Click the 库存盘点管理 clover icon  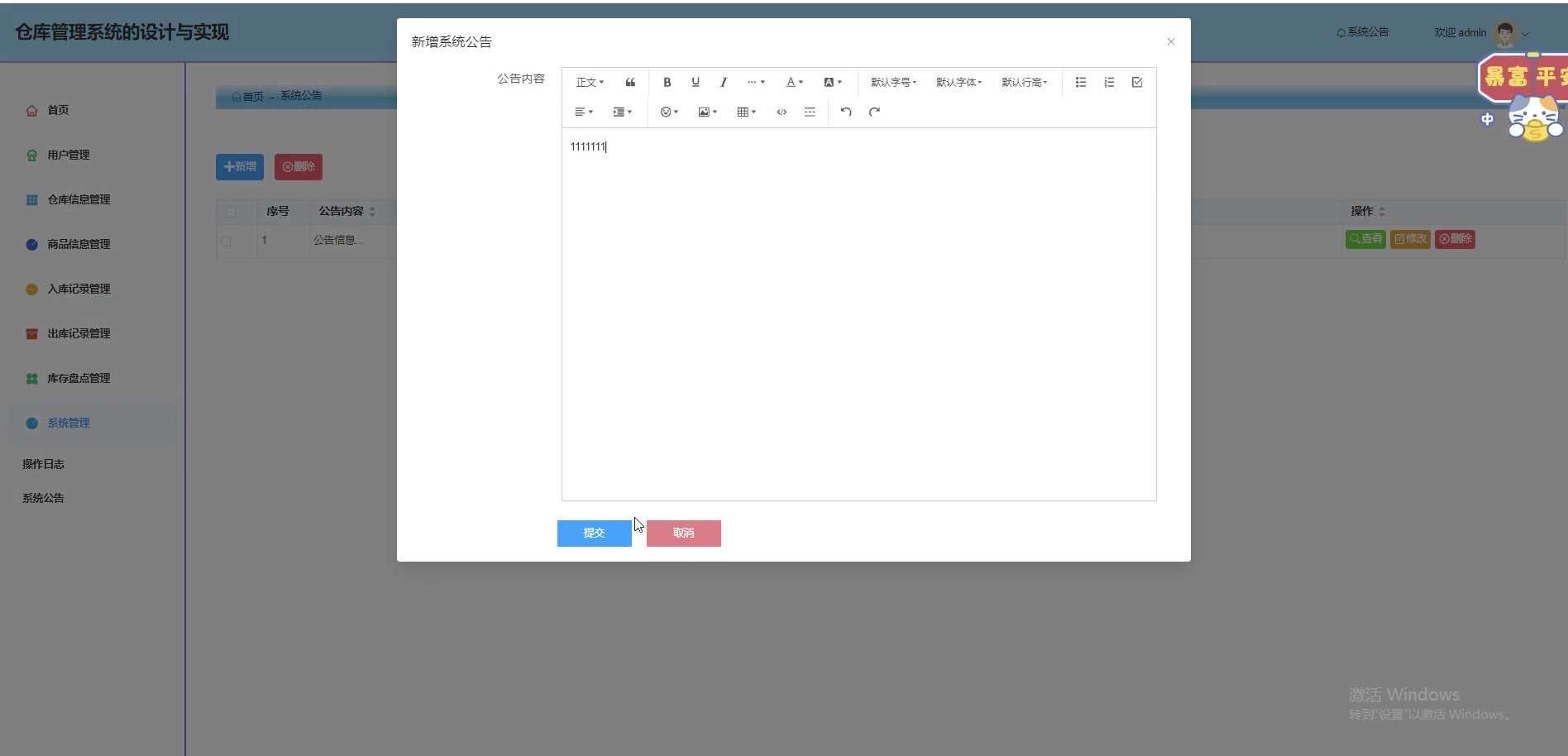(x=31, y=379)
